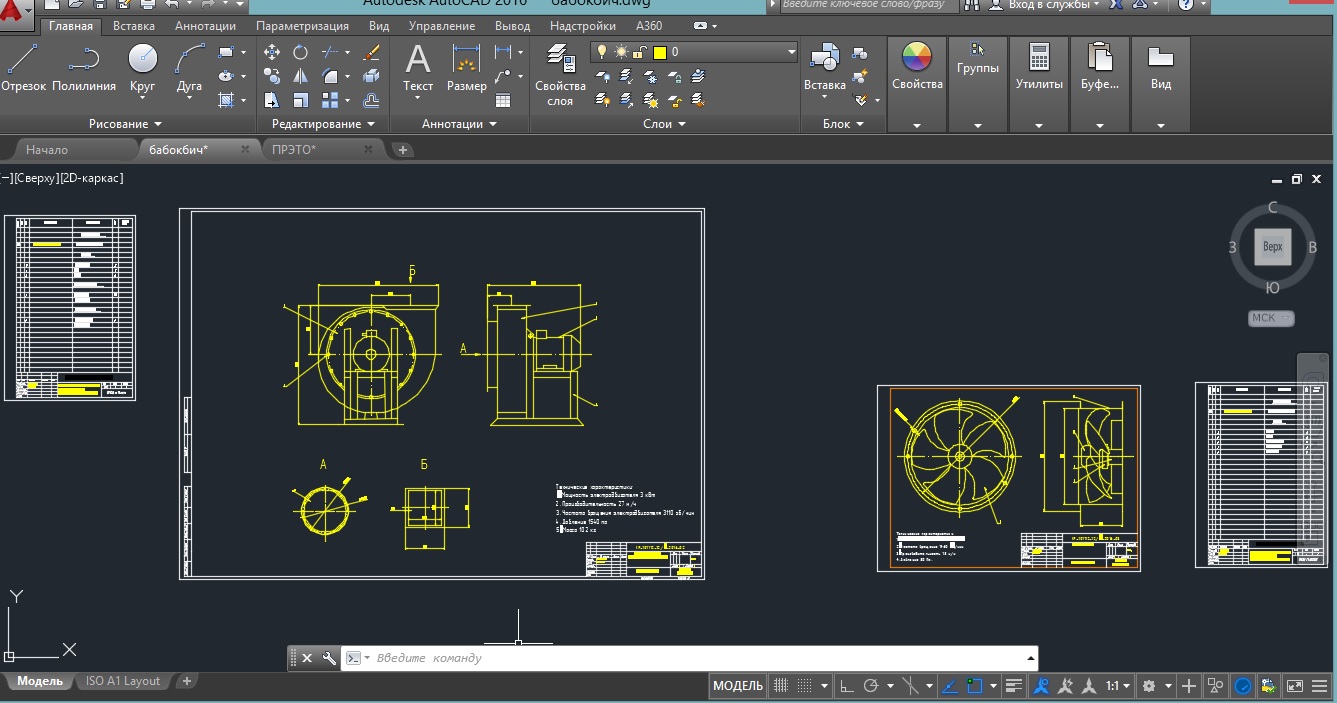The image size is (1337, 703).
Task: Click the Move tool icon
Action: tap(272, 52)
